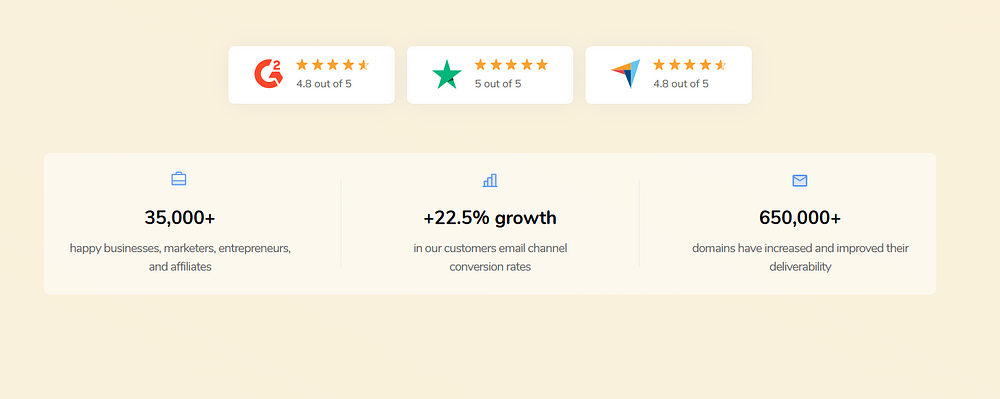Click the "5 out of 5" rating text
This screenshot has height=399, width=1000.
click(498, 83)
